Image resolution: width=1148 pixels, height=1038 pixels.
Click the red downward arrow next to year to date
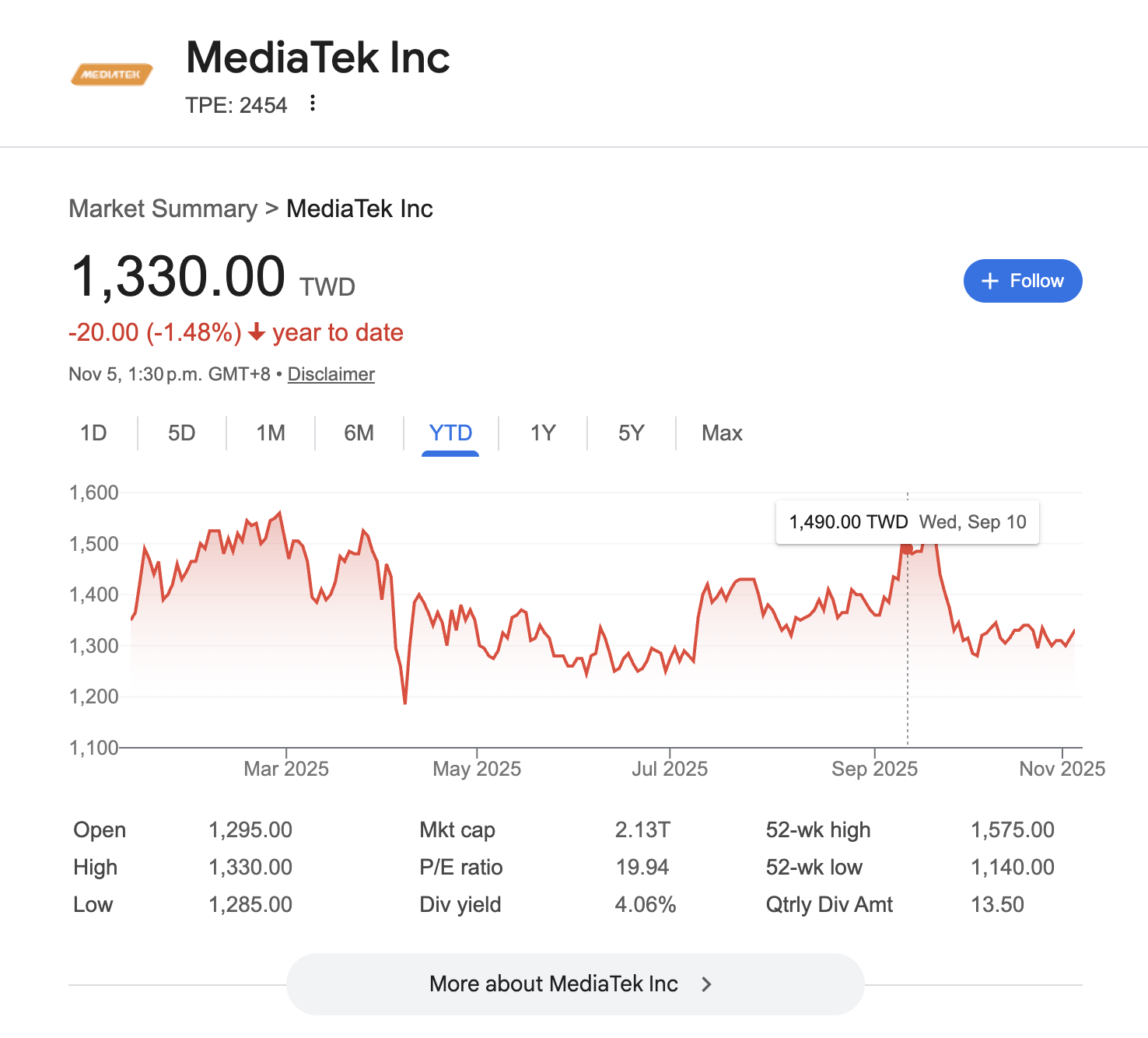coord(256,332)
